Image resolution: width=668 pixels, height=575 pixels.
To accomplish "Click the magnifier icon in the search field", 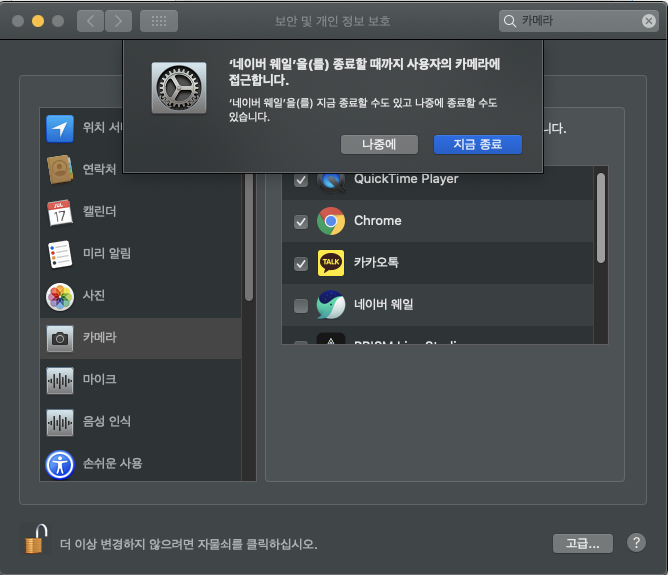I will (x=510, y=21).
